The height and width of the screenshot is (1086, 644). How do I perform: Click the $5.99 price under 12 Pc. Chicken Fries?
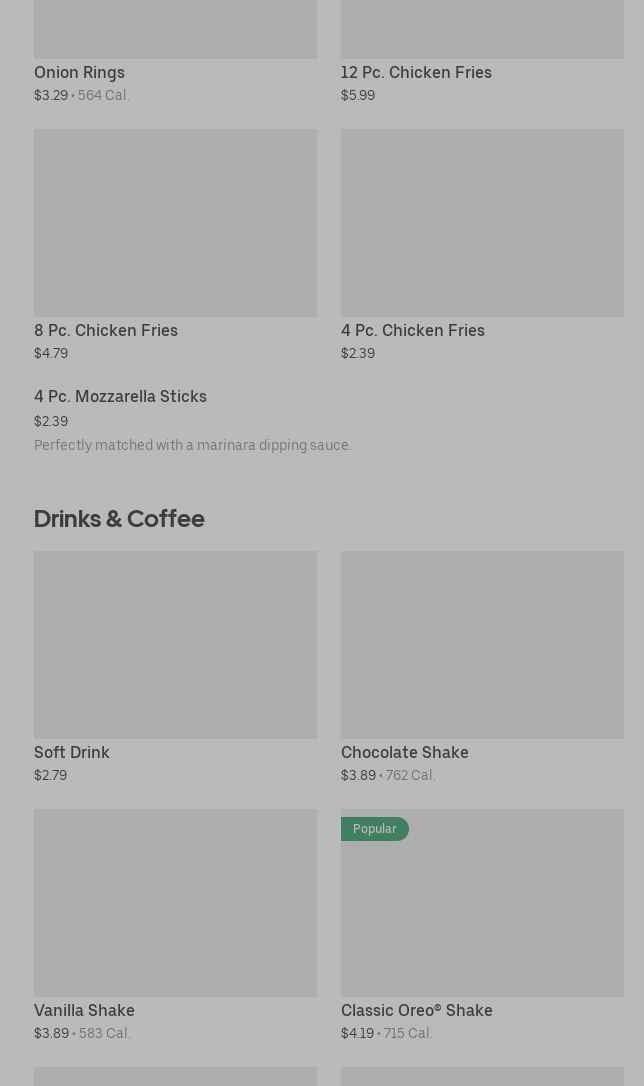[358, 95]
